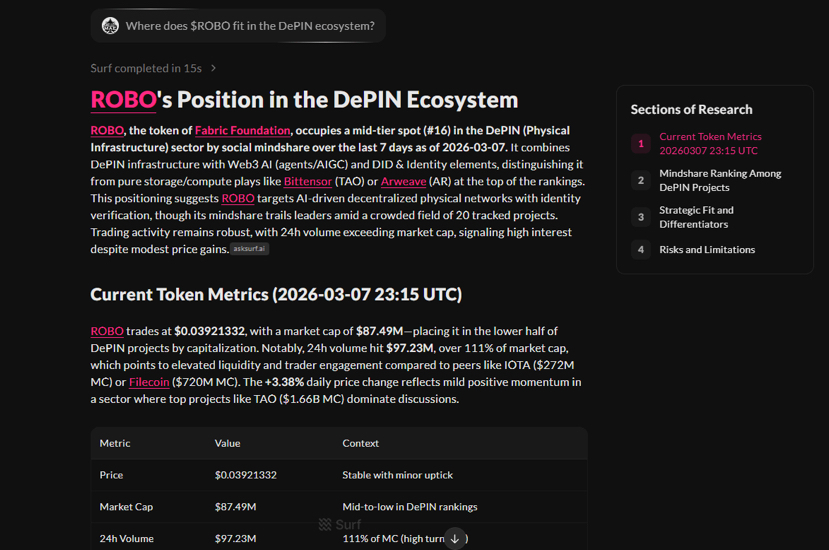Screen dimensions: 829x550
Task: Click 'Surf completed in 15s' text
Action: (146, 68)
